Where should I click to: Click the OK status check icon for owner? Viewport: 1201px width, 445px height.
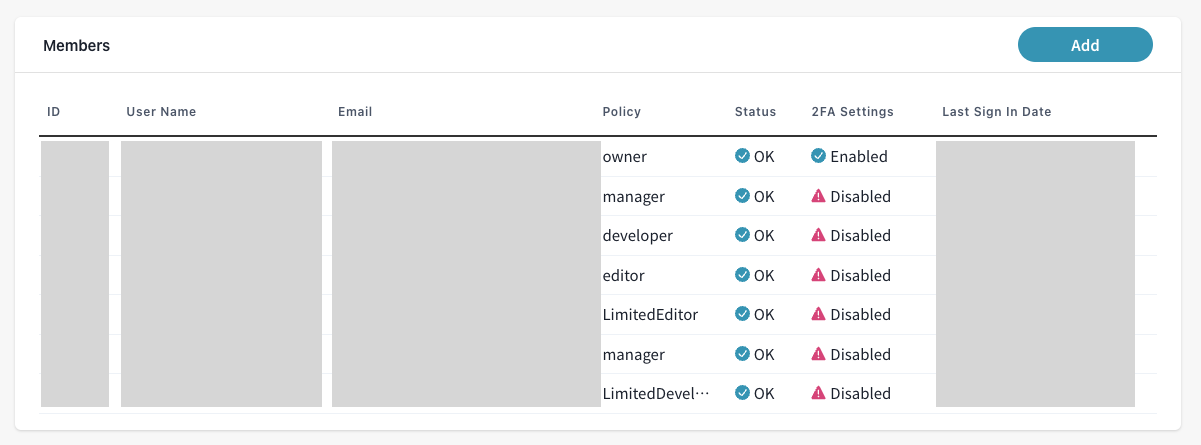[742, 156]
